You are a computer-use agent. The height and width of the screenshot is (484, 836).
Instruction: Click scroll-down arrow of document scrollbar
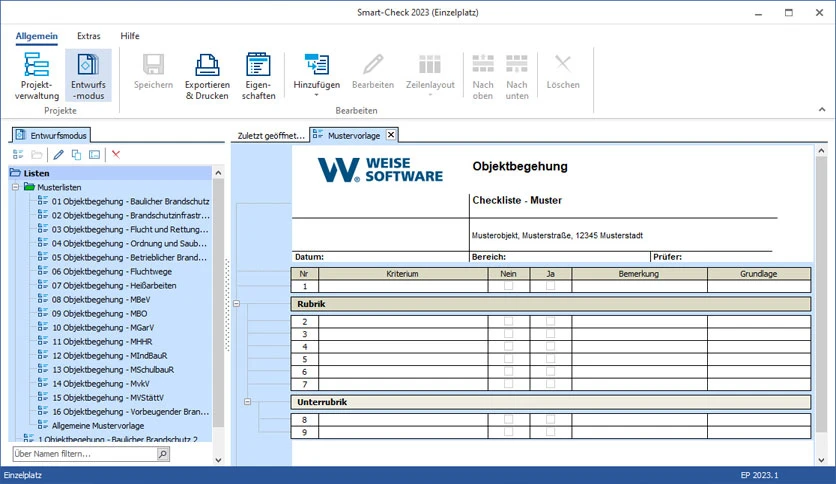[822, 459]
